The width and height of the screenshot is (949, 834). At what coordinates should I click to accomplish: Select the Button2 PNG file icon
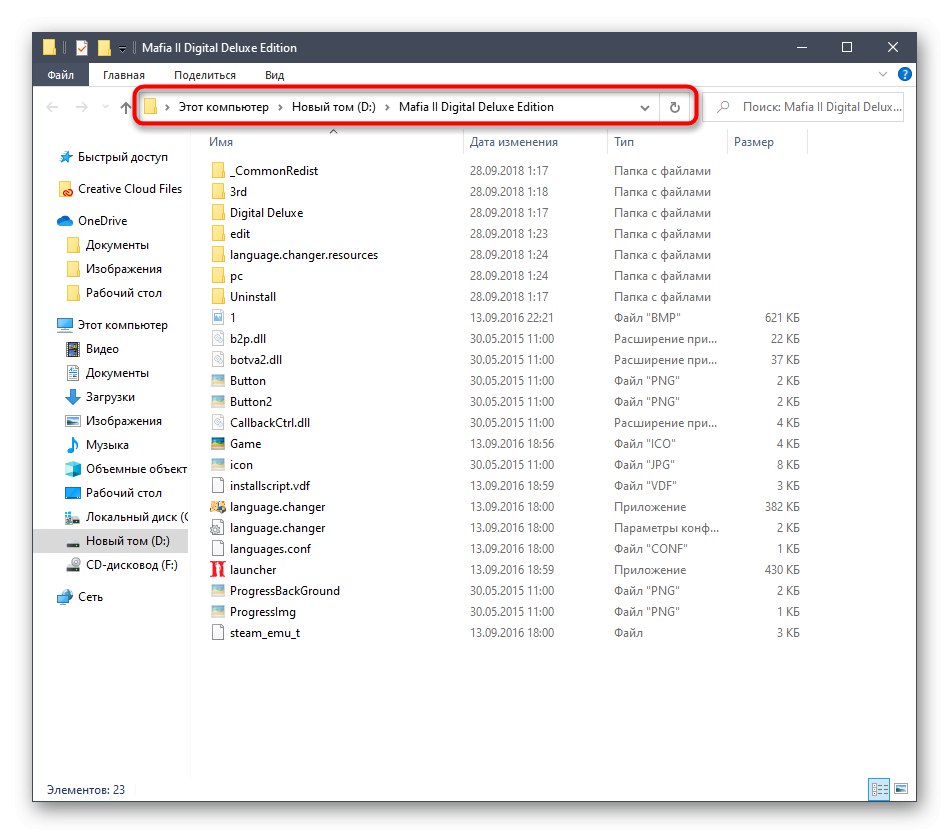[218, 402]
